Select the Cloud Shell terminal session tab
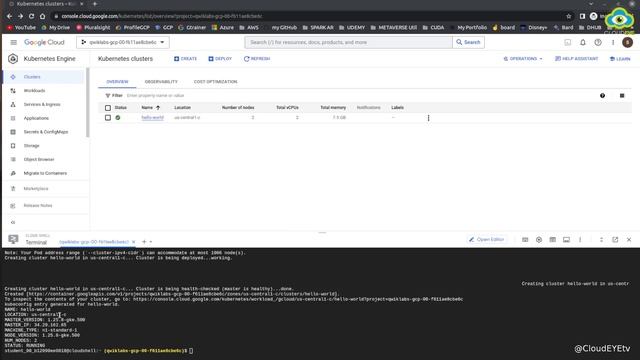The width and height of the screenshot is (640, 360). click(94, 242)
